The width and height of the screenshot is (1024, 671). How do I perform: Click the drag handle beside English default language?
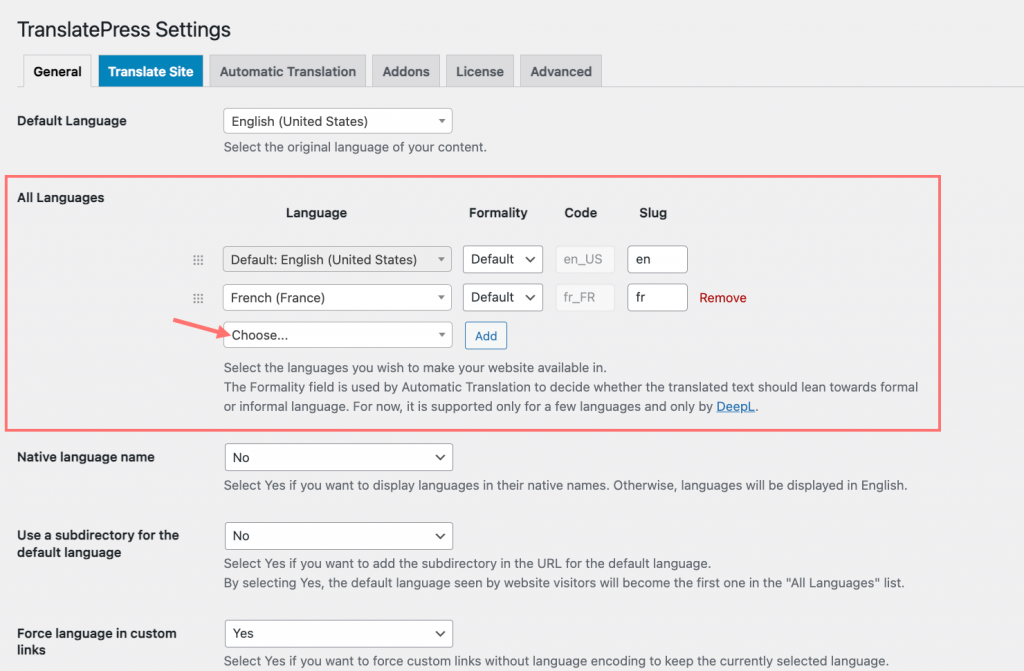tap(198, 259)
